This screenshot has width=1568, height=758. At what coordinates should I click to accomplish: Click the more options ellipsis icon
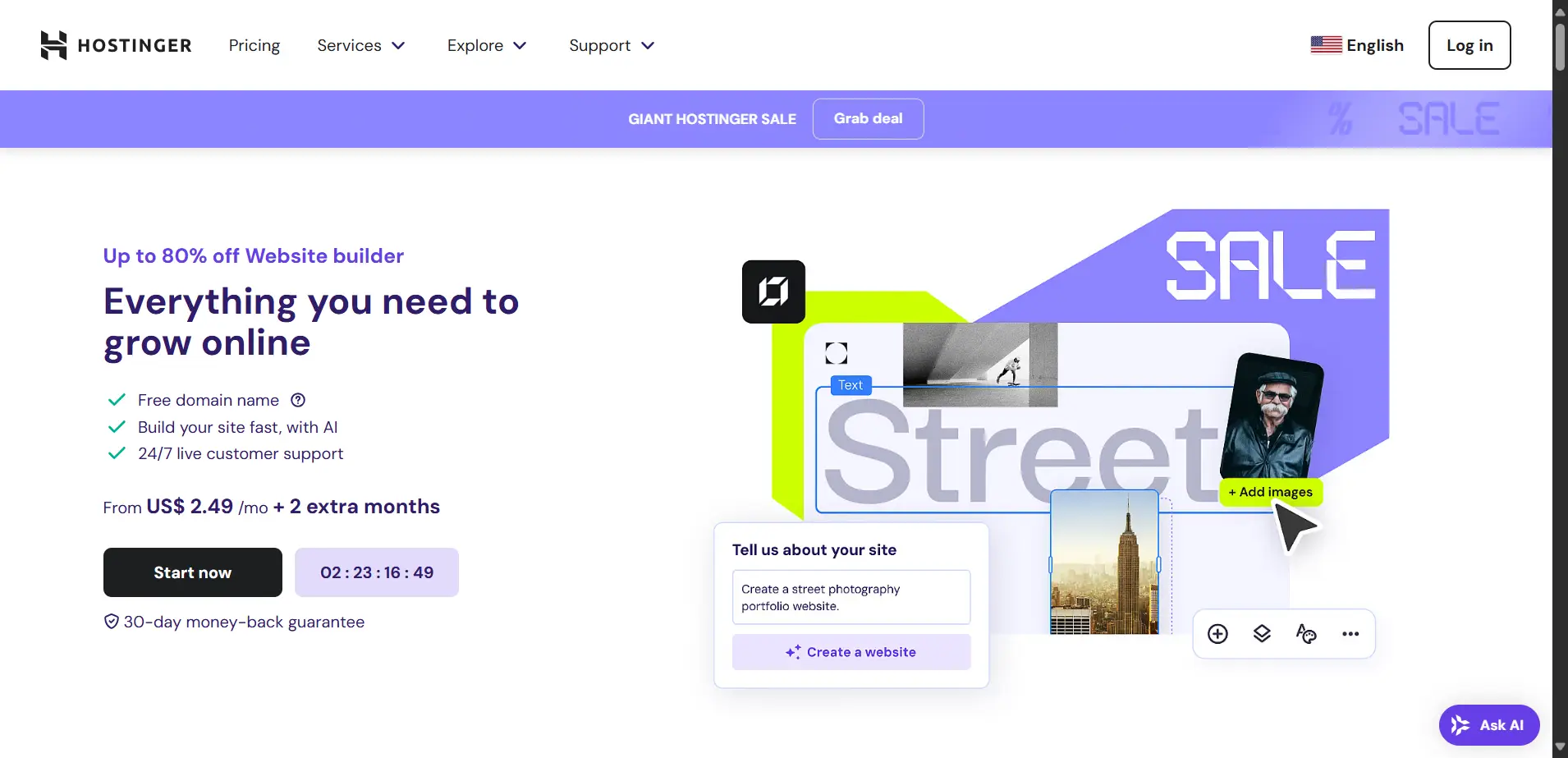pyautogui.click(x=1350, y=634)
